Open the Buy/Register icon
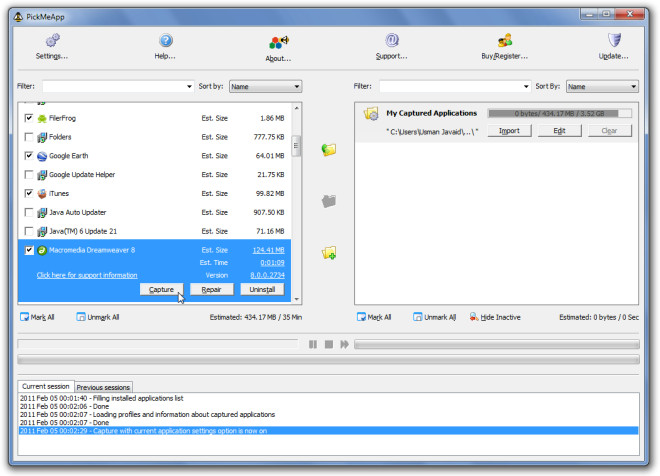This screenshot has width=660, height=476. (505, 40)
